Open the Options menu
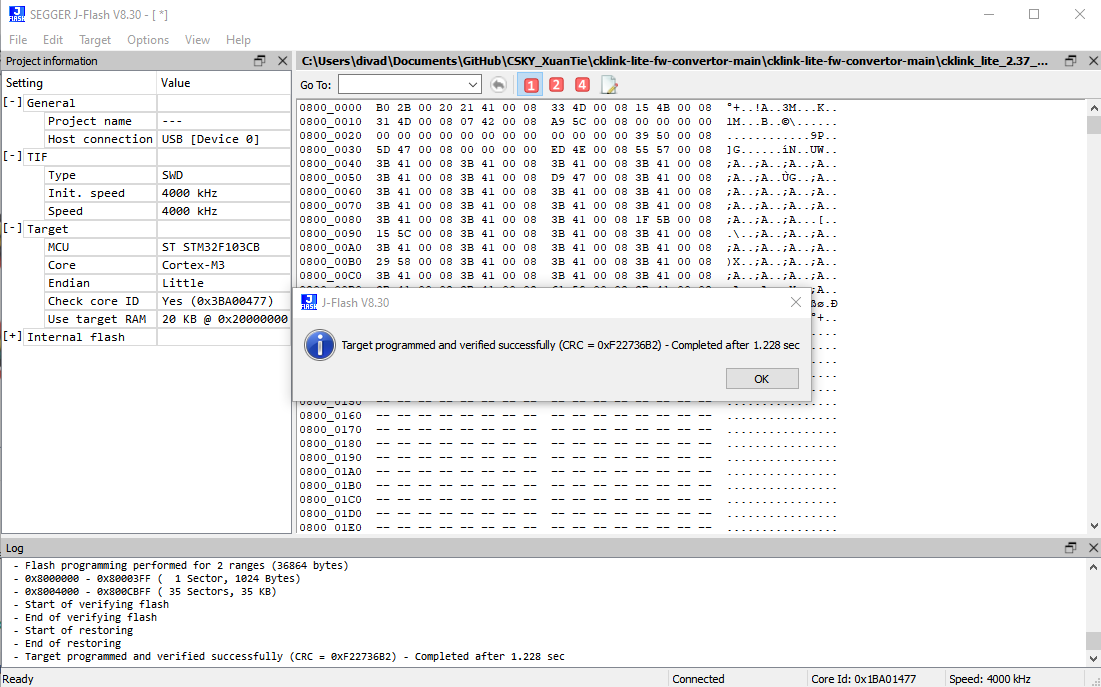The image size is (1101, 687). pyautogui.click(x=148, y=40)
